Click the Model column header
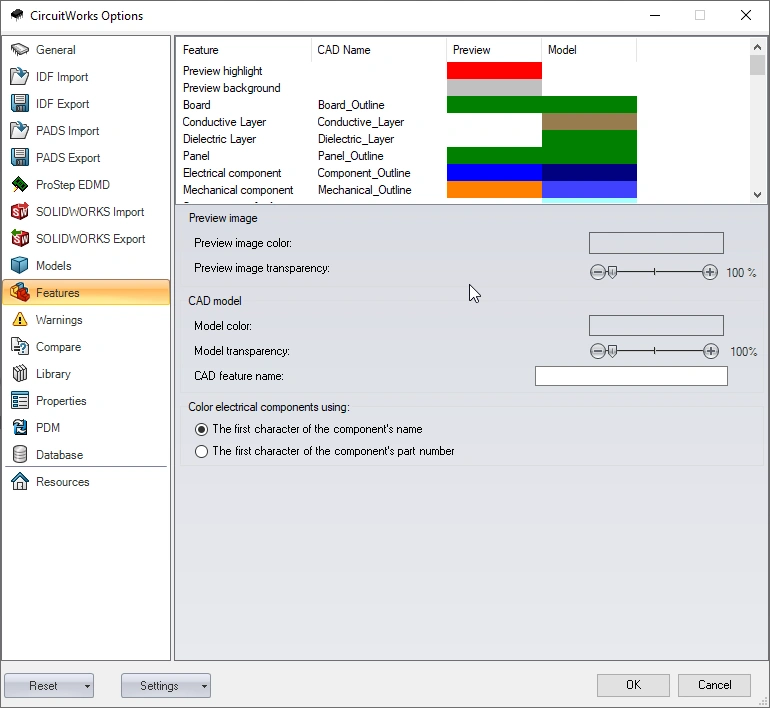The height and width of the screenshot is (708, 770). 589,50
